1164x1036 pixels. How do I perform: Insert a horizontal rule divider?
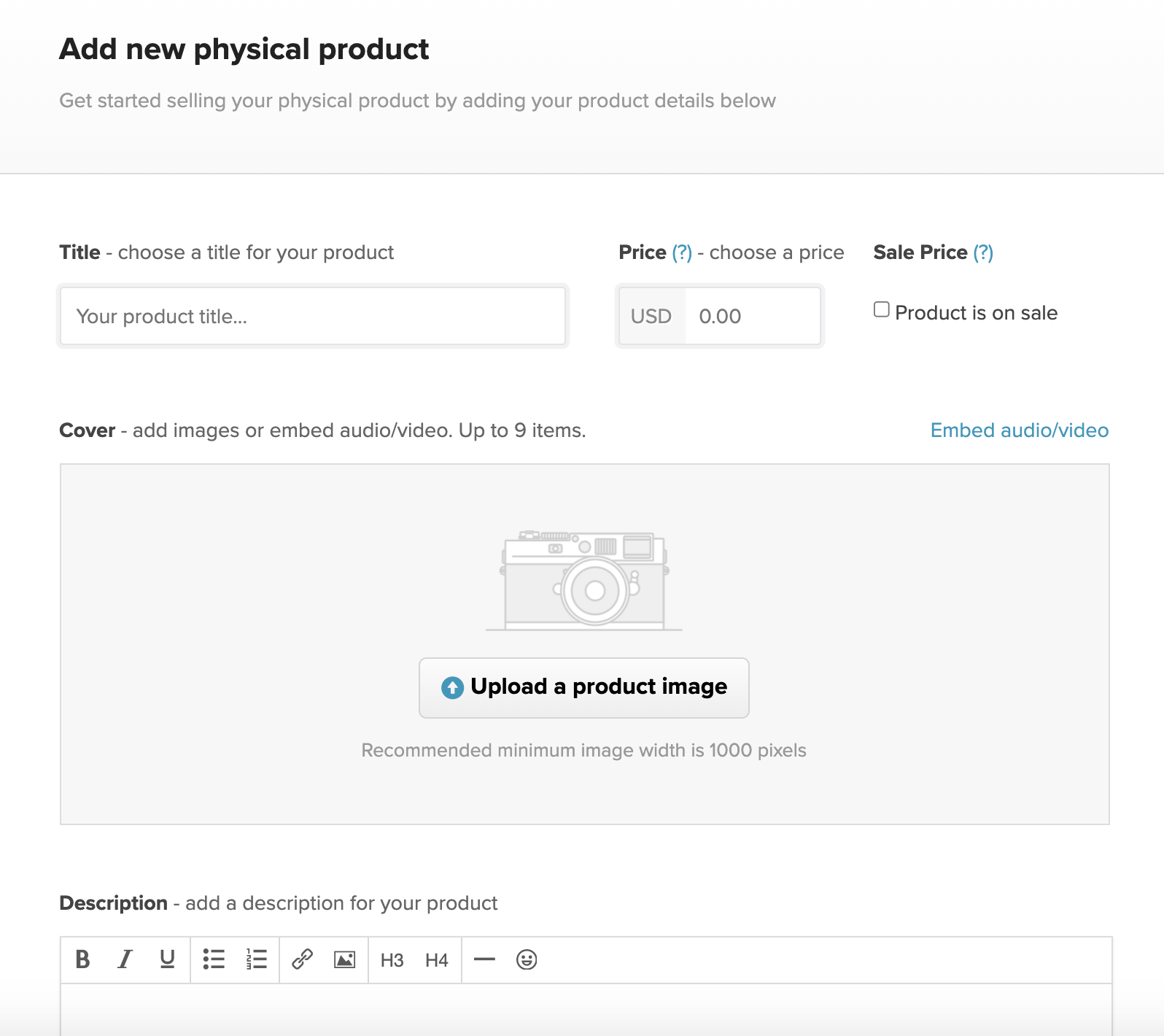click(484, 959)
